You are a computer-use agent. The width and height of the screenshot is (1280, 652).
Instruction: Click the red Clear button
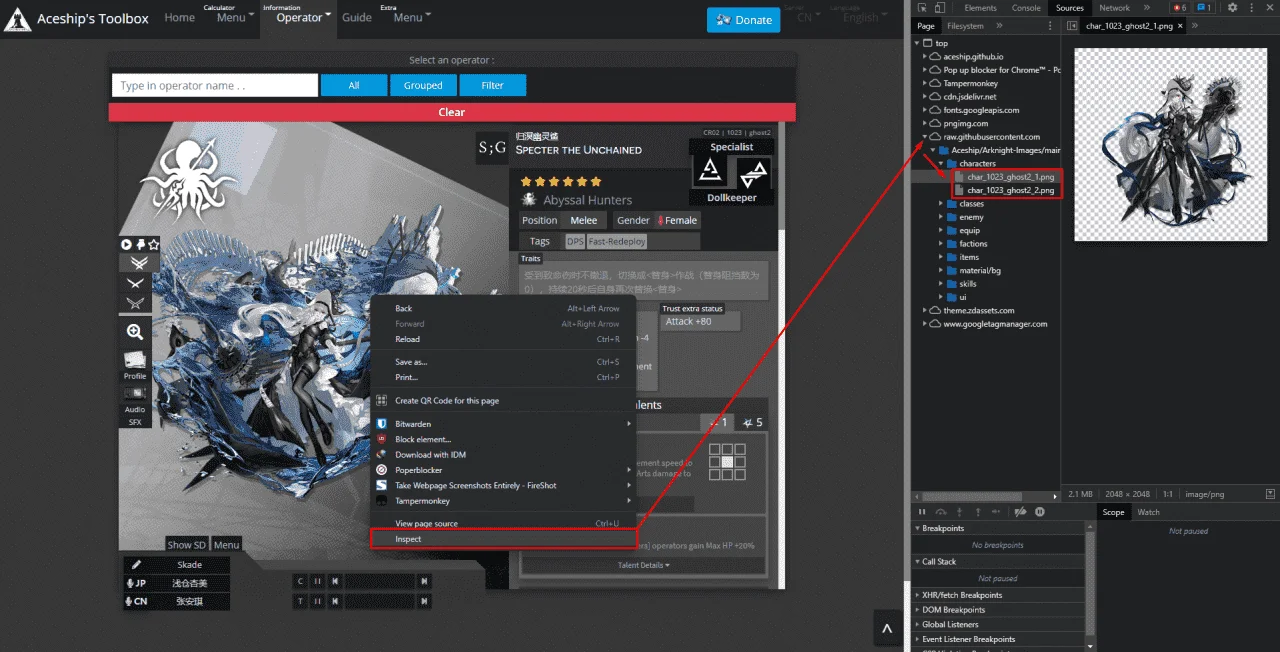click(x=452, y=112)
